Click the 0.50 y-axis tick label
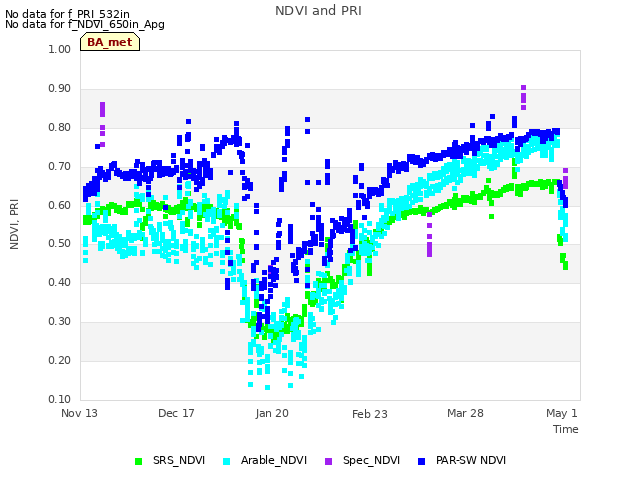Image resolution: width=640 pixels, height=480 pixels. click(x=60, y=244)
